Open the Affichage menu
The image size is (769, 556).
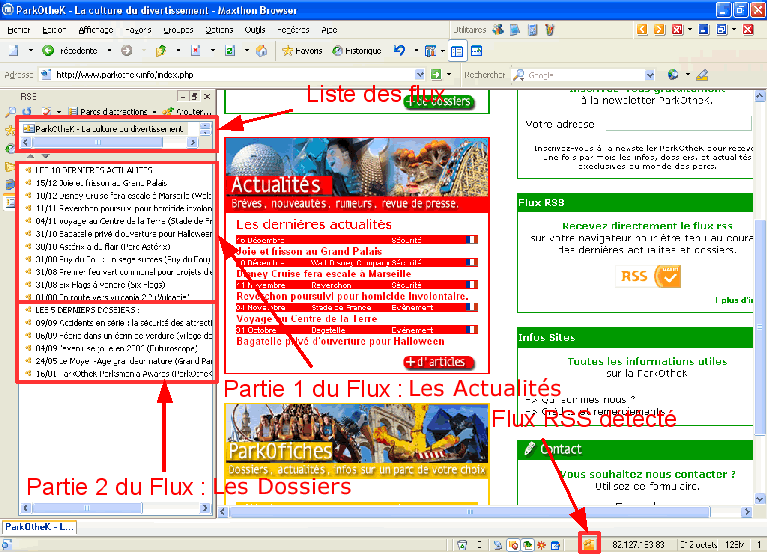pyautogui.click(x=96, y=30)
